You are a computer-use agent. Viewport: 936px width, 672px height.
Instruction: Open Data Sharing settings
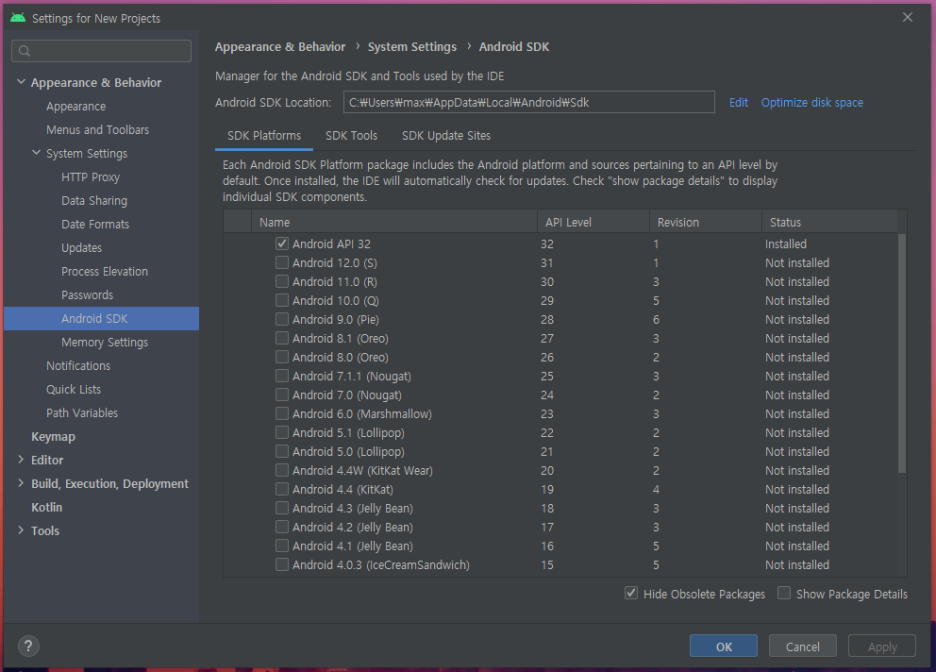tap(94, 201)
